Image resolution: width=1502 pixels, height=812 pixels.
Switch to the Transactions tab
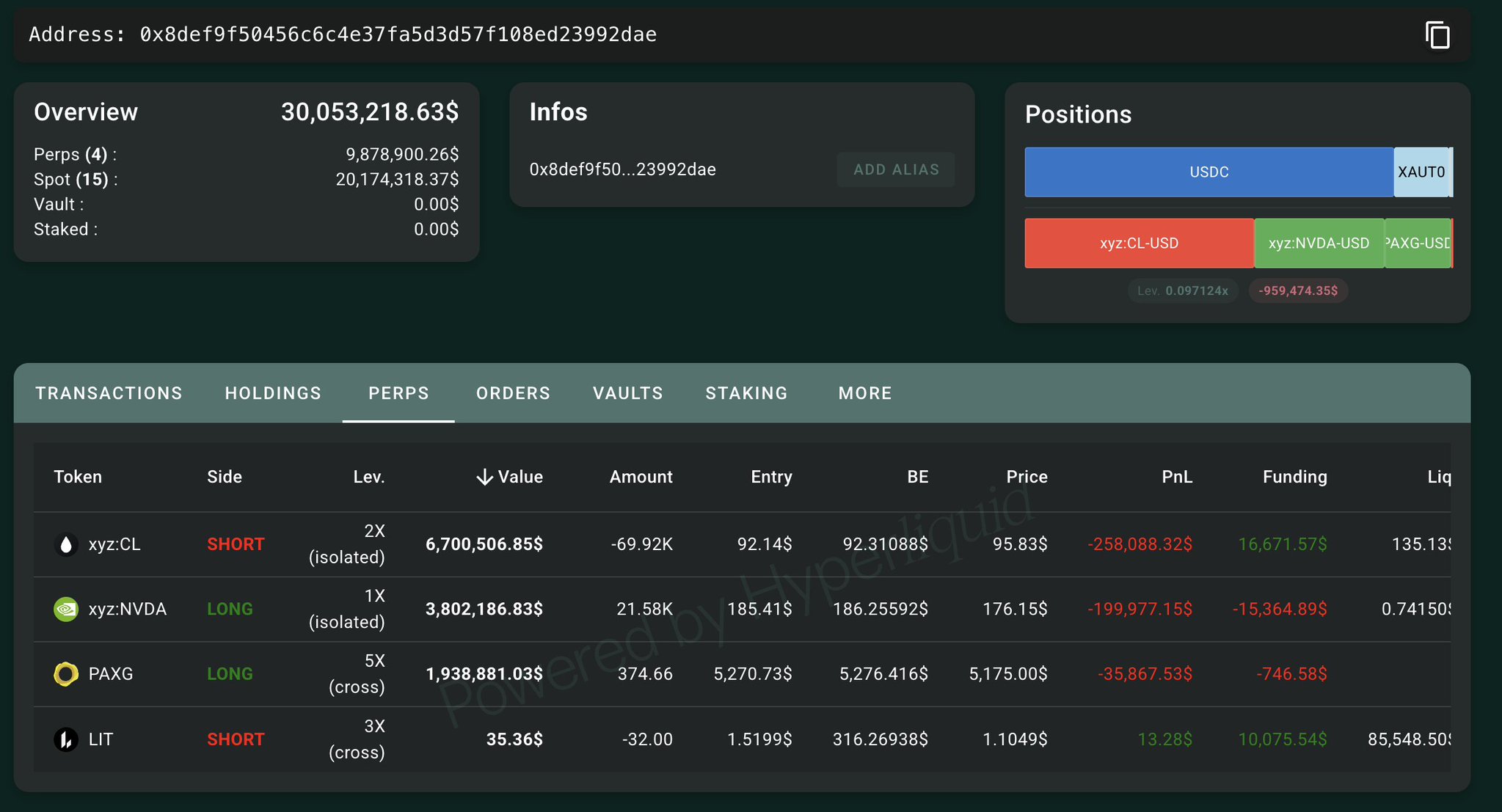[x=109, y=393]
